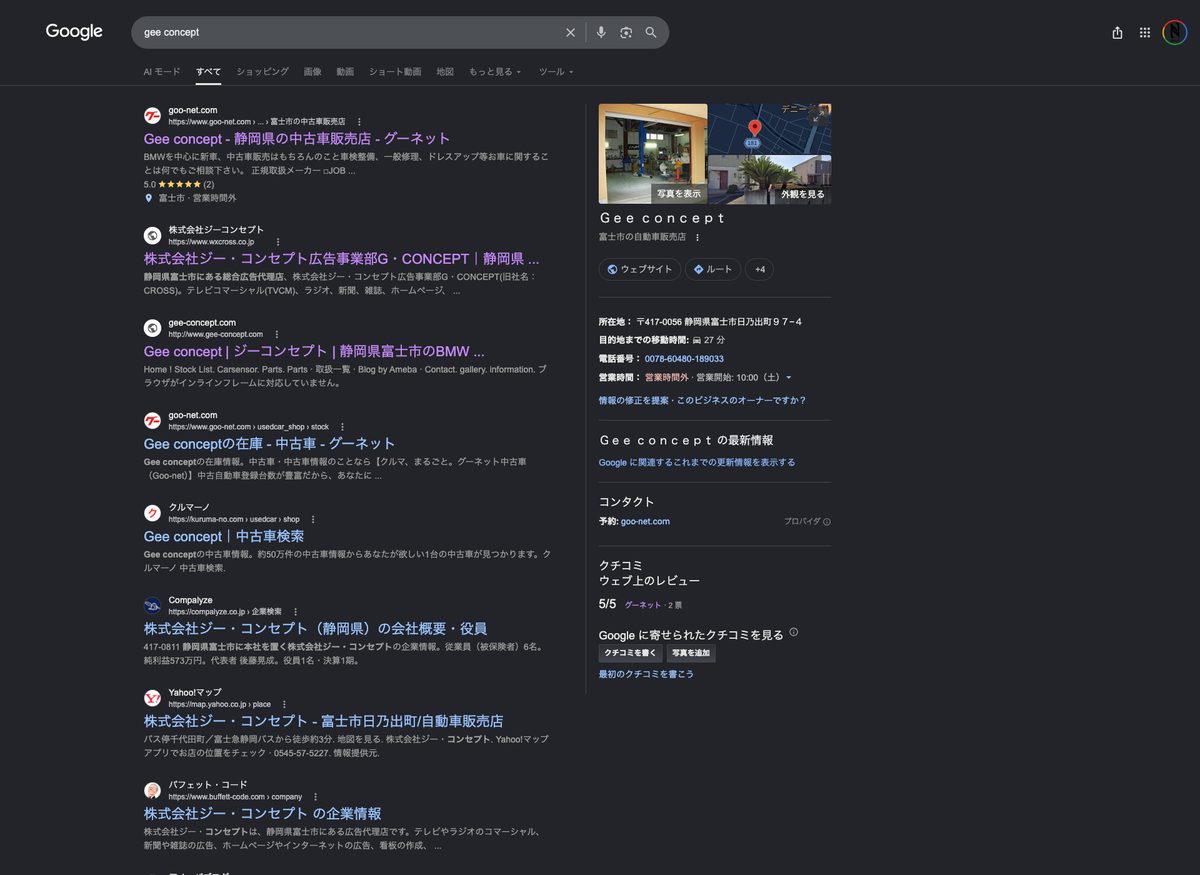Expand the map in knowledge panel

click(x=819, y=116)
